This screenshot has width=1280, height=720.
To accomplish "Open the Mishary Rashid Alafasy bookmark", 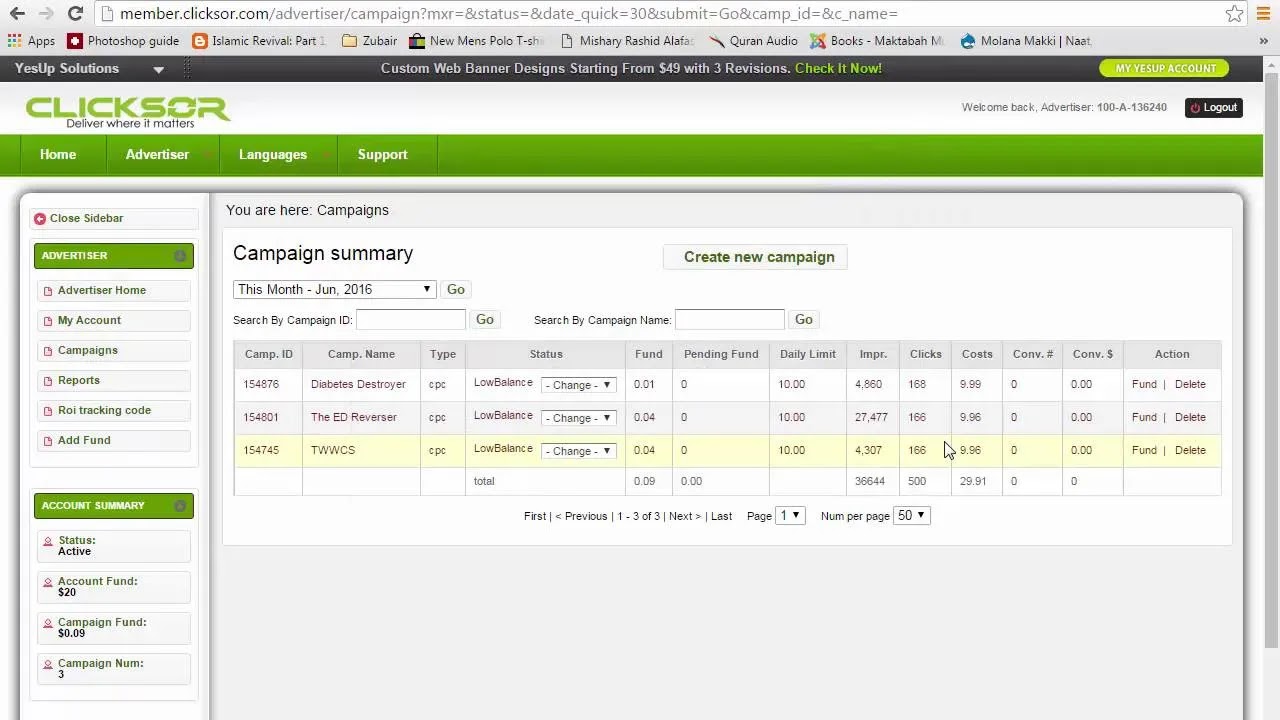I will point(627,41).
